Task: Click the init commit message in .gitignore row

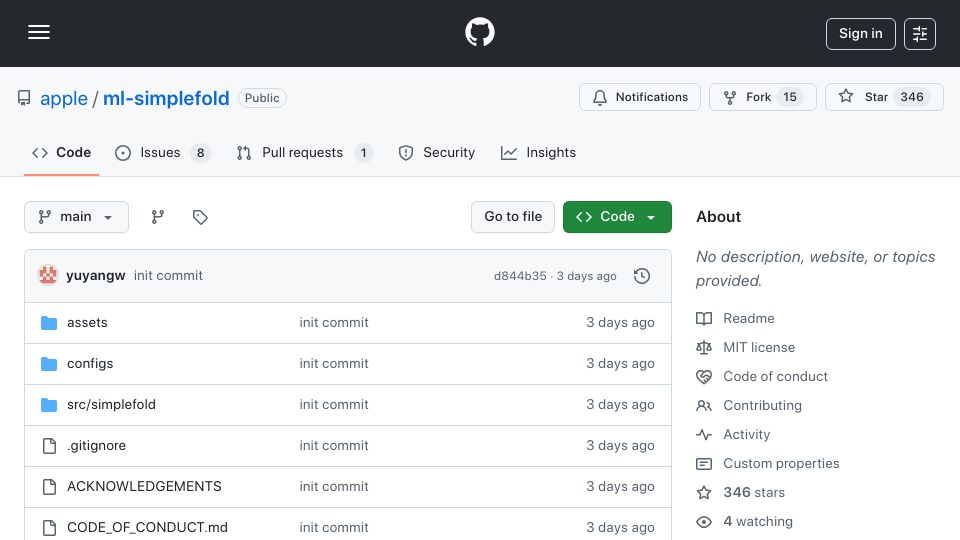Action: 334,446
